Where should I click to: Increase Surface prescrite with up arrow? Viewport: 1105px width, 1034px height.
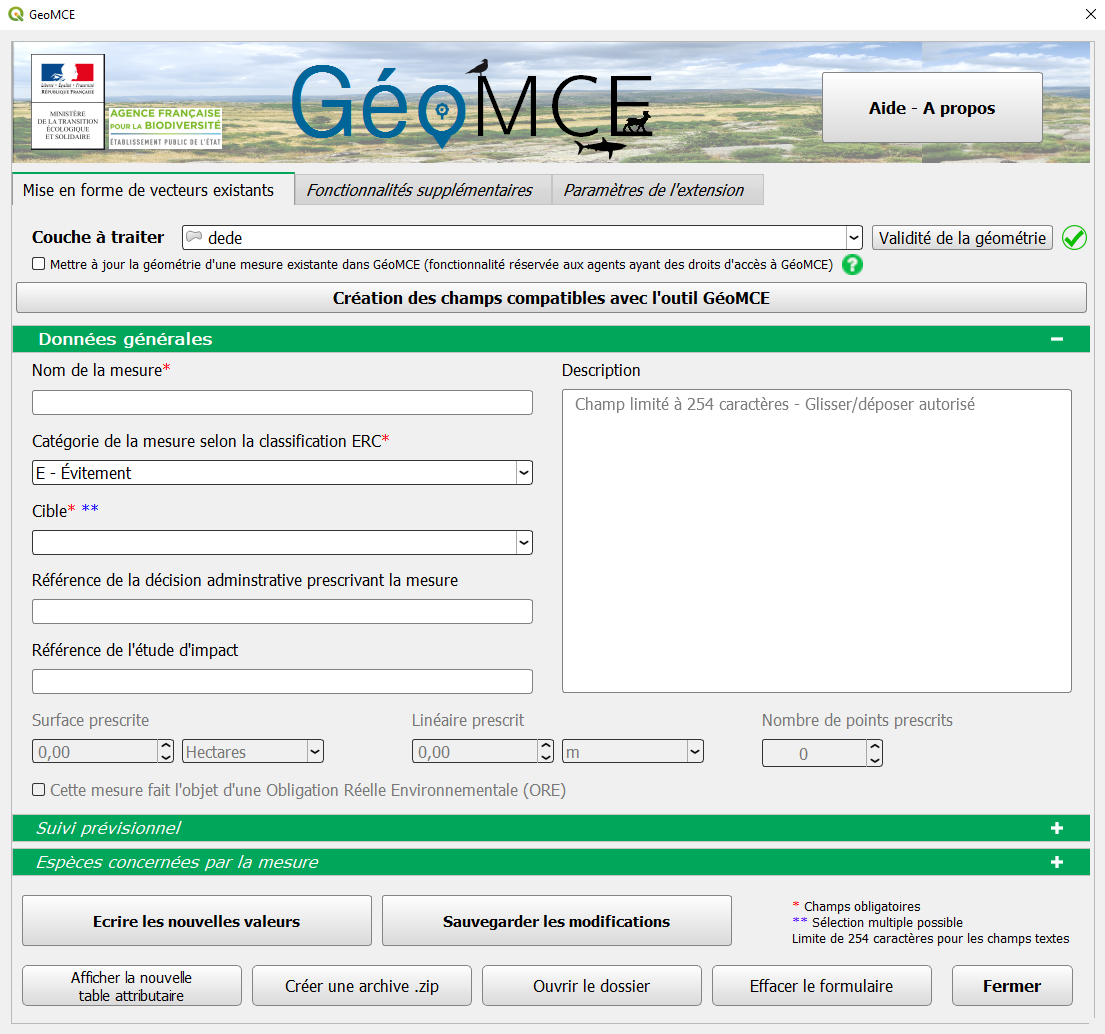pos(166,745)
